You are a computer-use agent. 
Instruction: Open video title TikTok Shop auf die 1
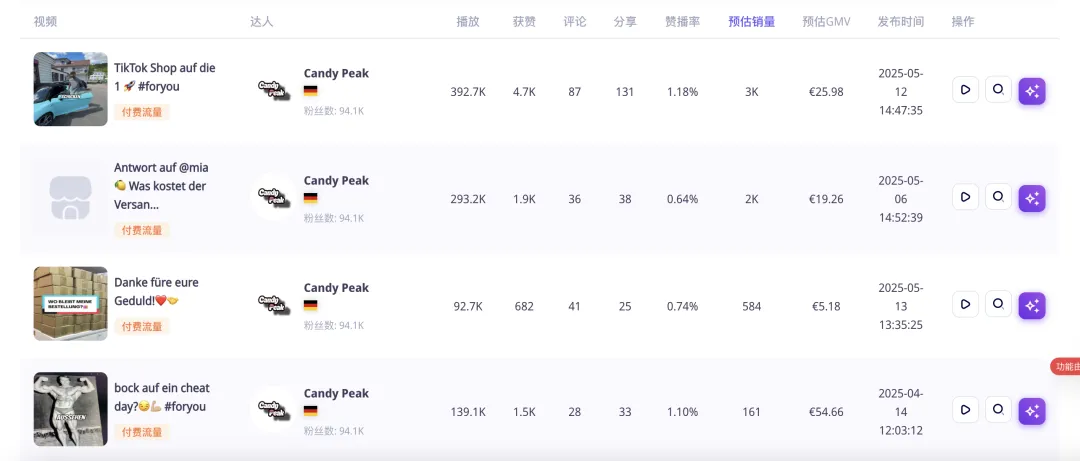[165, 77]
